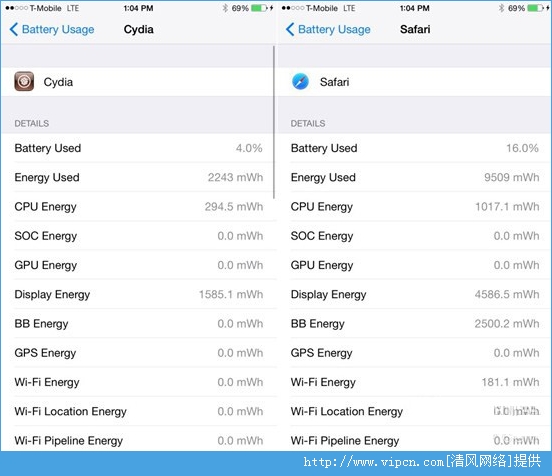Tap Cydia Display Energy 1585.1 mWh value
552x476 pixels.
(231, 294)
